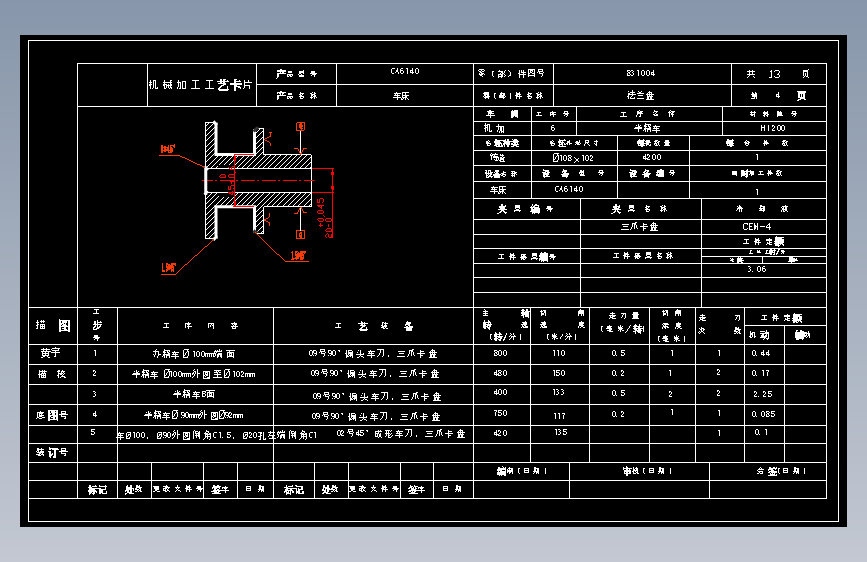Screen dimensions: 867x562
Task: Select the material grade 'HT200'
Action: tap(772, 128)
